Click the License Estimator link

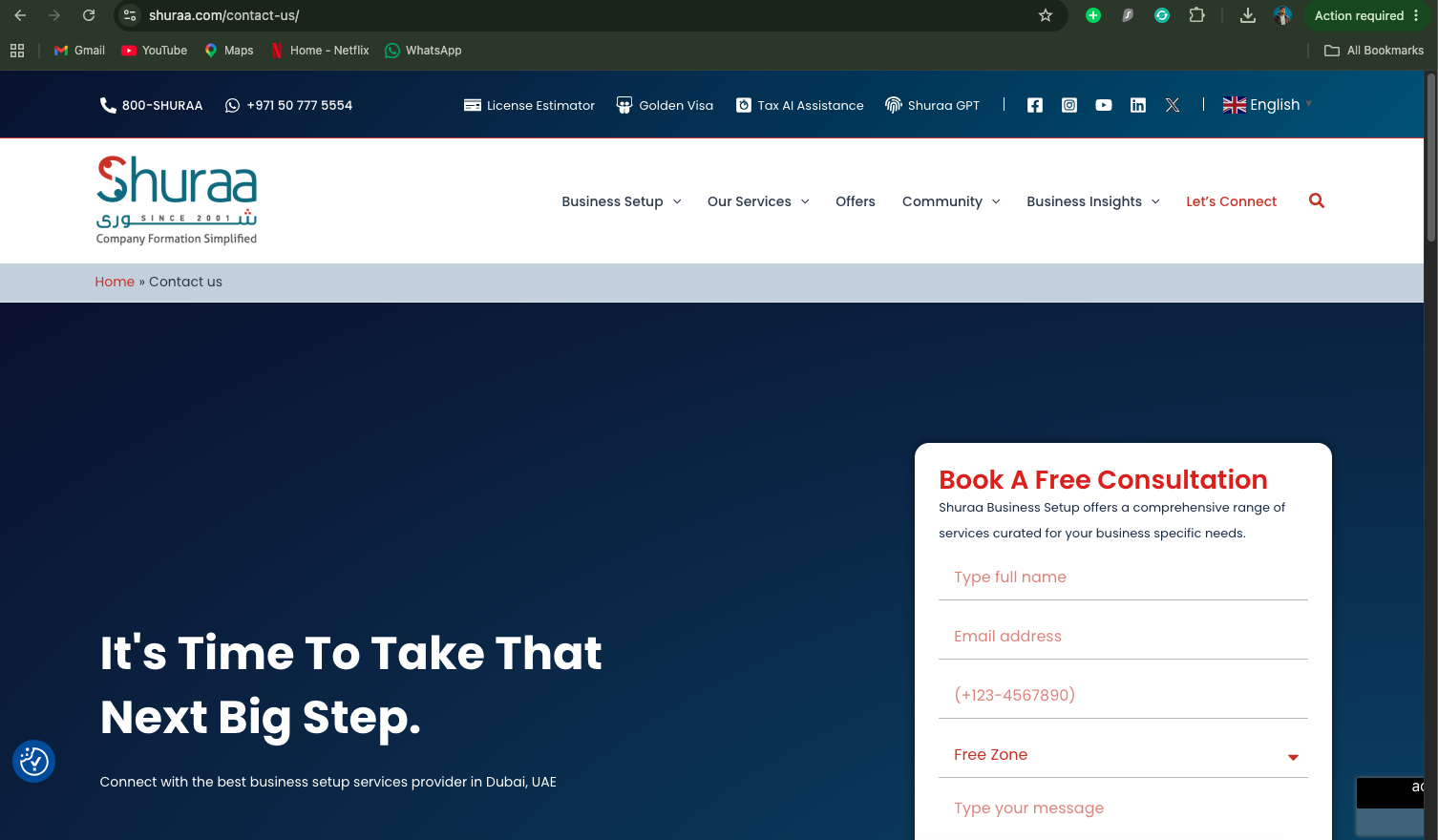point(529,105)
